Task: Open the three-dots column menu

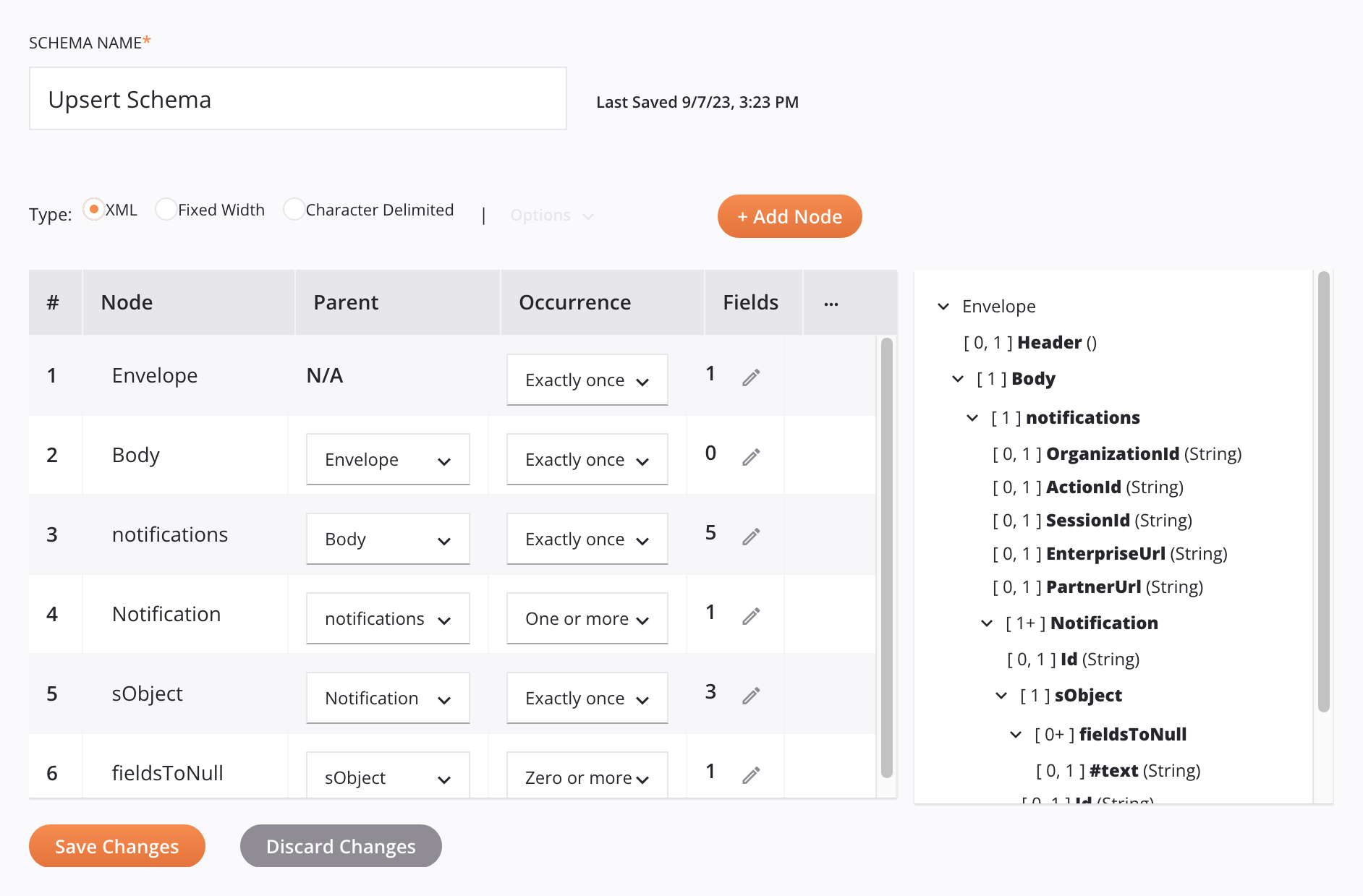Action: coord(831,304)
